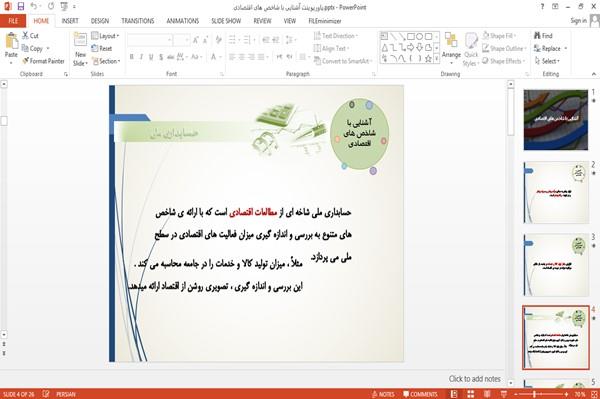Viewport: 600px width, 399px height.
Task: Open PowerPoint Help question mark
Action: (x=542, y=7)
